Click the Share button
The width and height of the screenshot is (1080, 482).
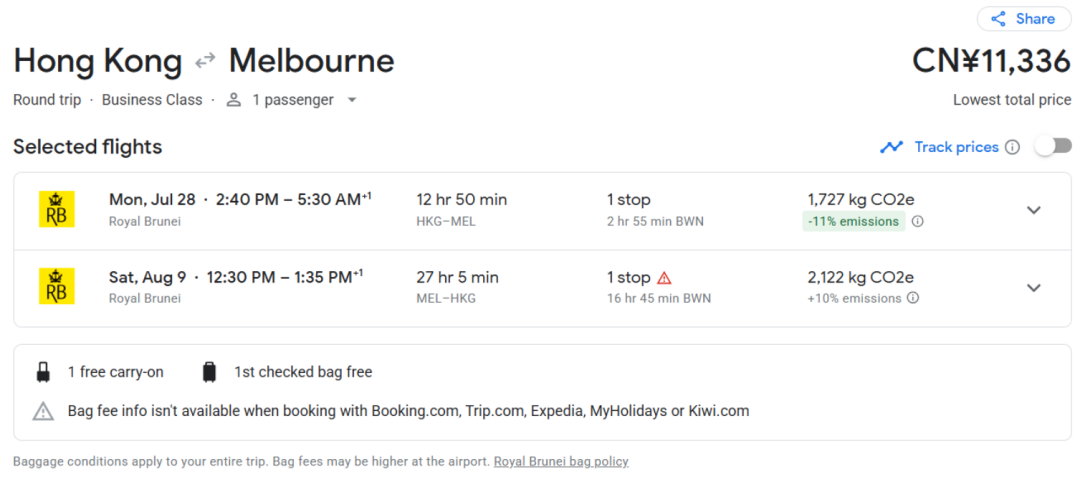[1024, 19]
